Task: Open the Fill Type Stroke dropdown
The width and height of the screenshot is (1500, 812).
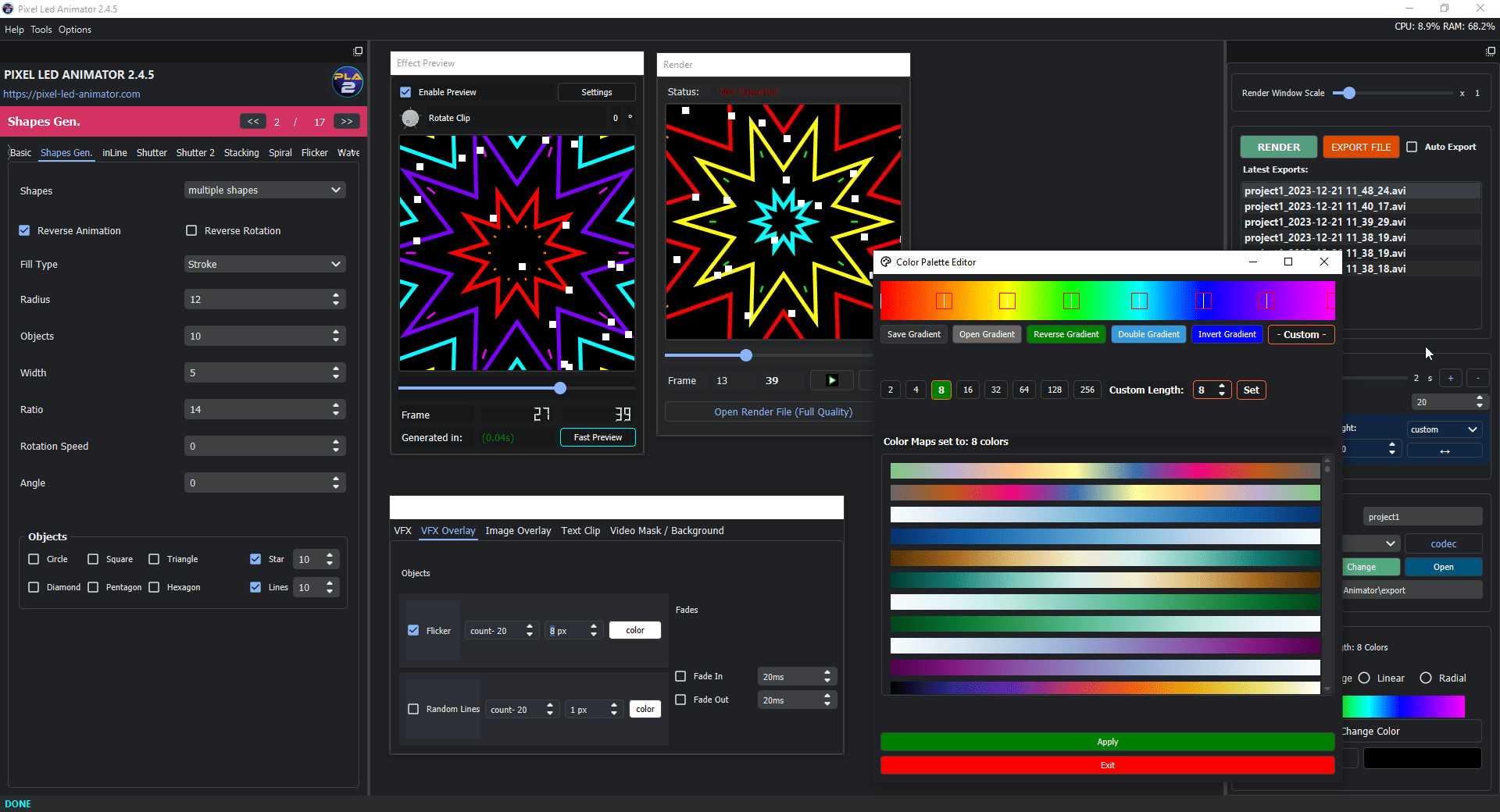Action: point(264,264)
